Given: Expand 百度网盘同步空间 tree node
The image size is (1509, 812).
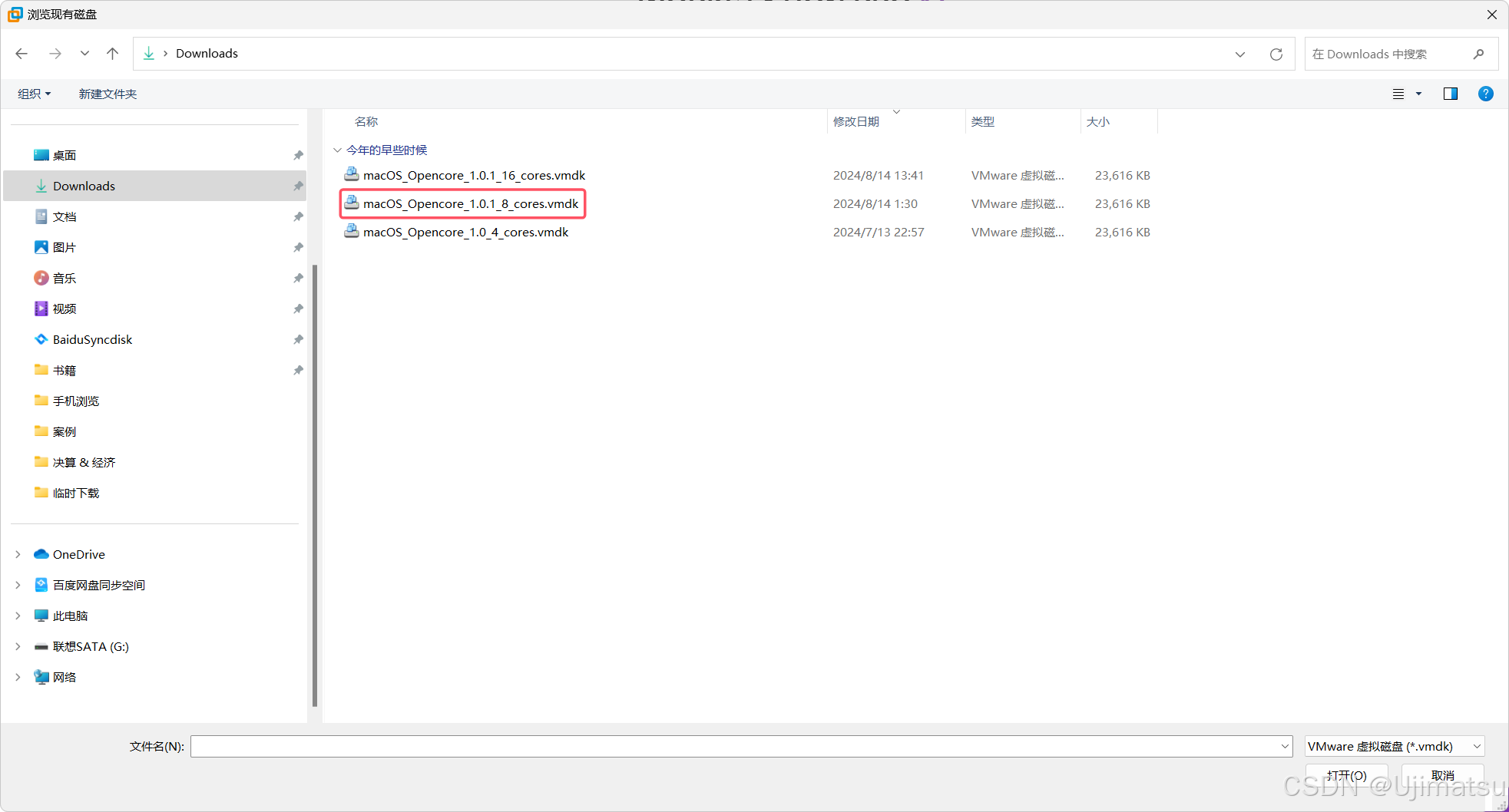Looking at the screenshot, I should (x=18, y=585).
